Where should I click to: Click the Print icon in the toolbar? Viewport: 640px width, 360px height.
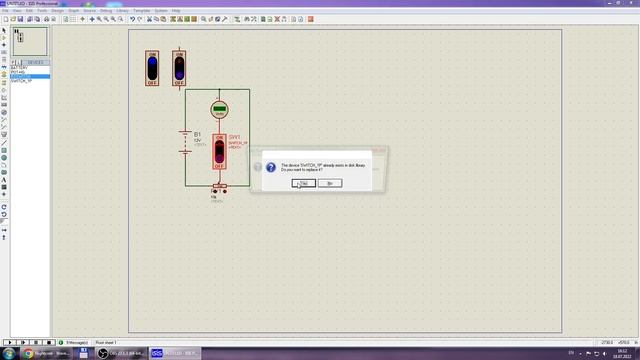(x=46, y=19)
